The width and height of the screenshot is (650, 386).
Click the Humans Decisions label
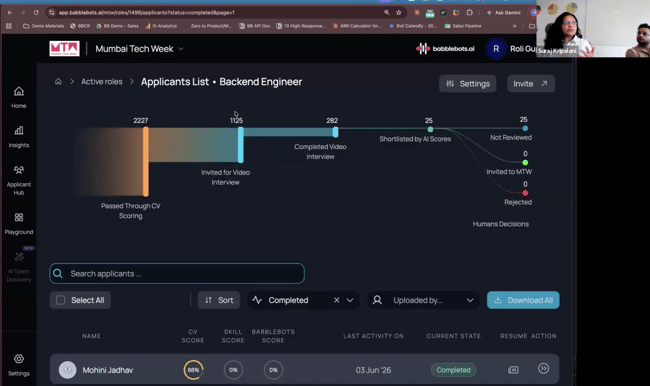tap(500, 224)
